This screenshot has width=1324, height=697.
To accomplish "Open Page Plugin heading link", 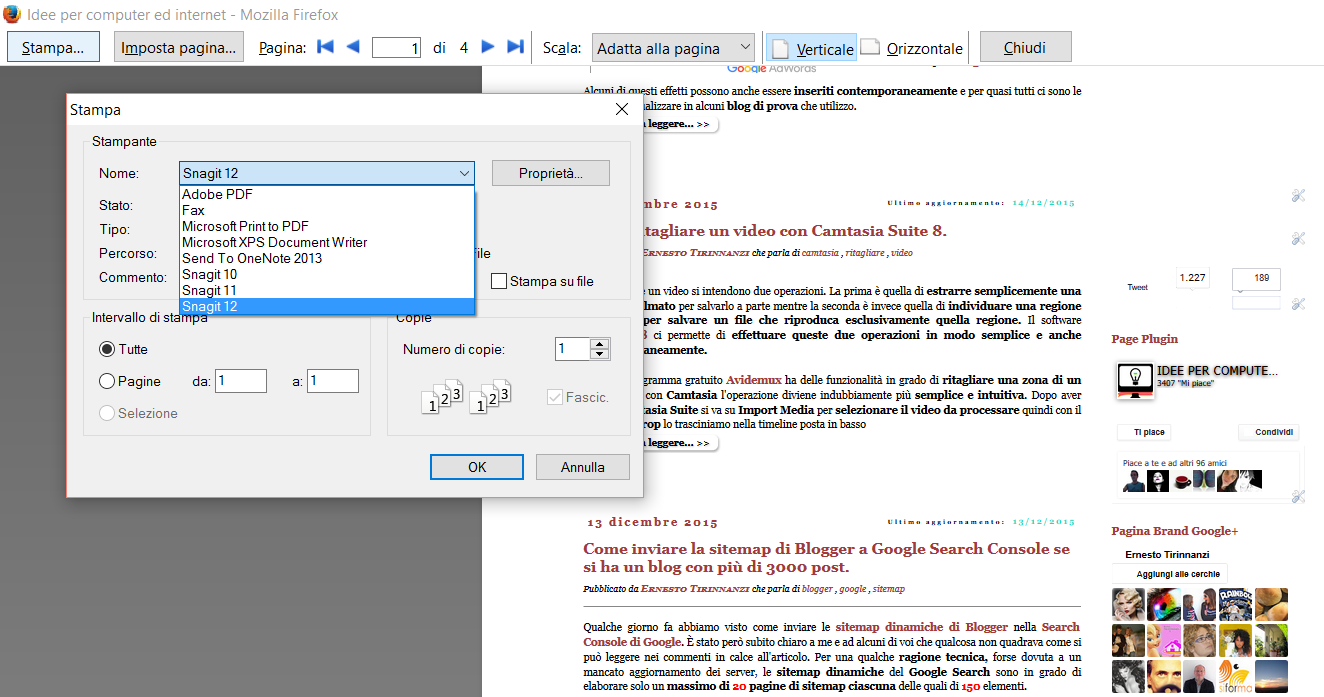I will coord(1145,339).
